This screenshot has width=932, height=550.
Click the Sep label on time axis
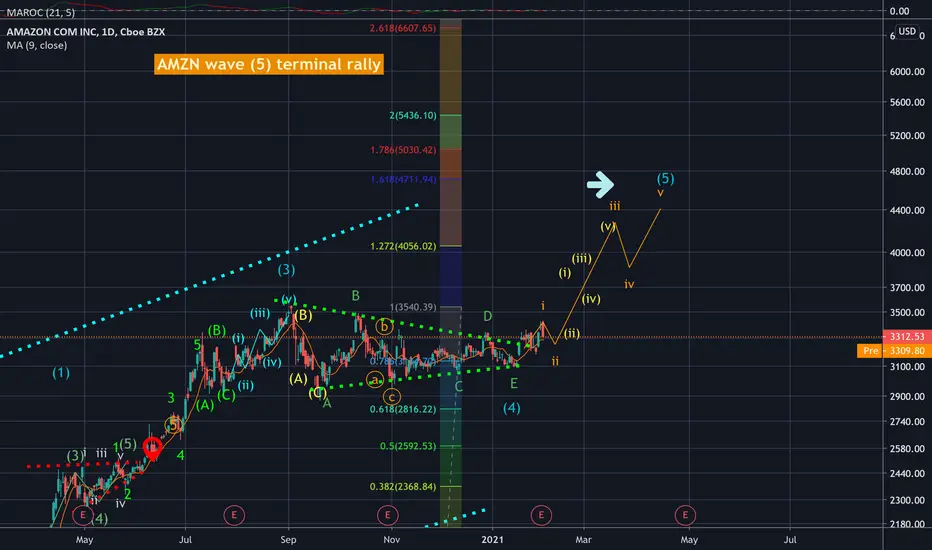click(288, 540)
